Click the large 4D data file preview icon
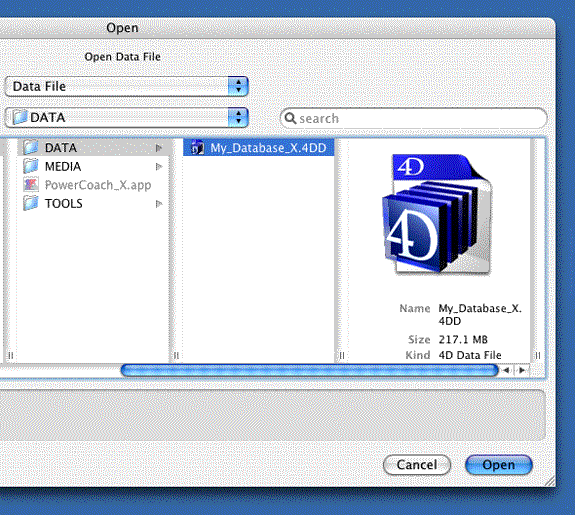 click(437, 214)
